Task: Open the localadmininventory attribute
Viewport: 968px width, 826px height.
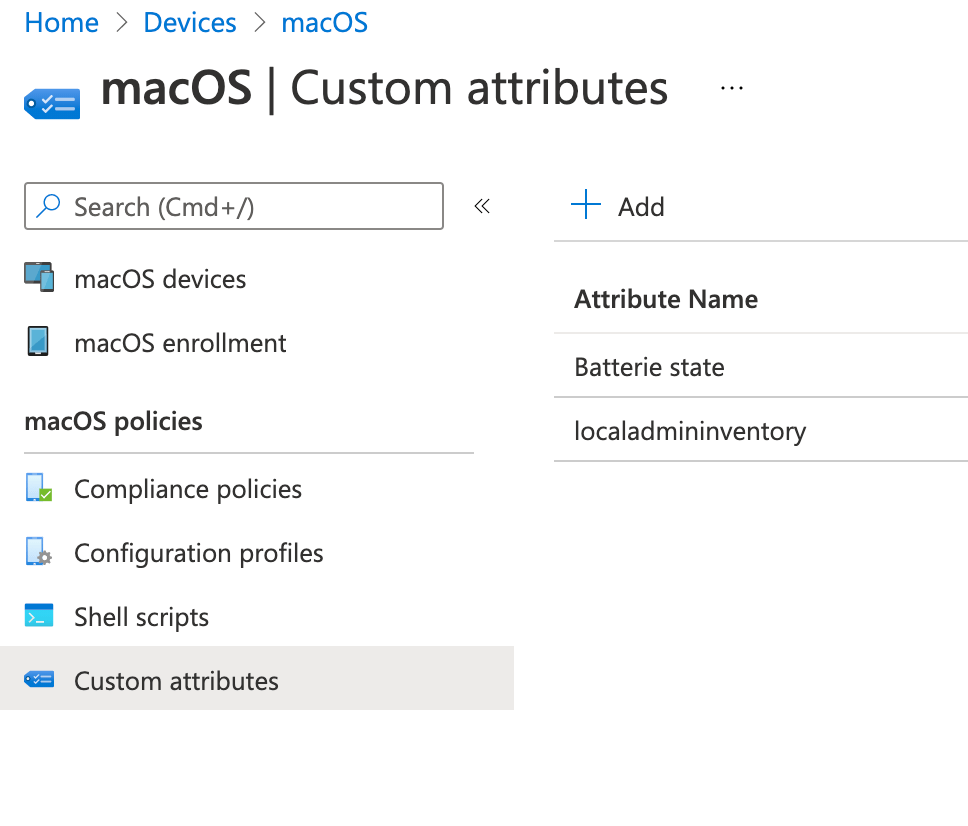Action: tap(690, 430)
